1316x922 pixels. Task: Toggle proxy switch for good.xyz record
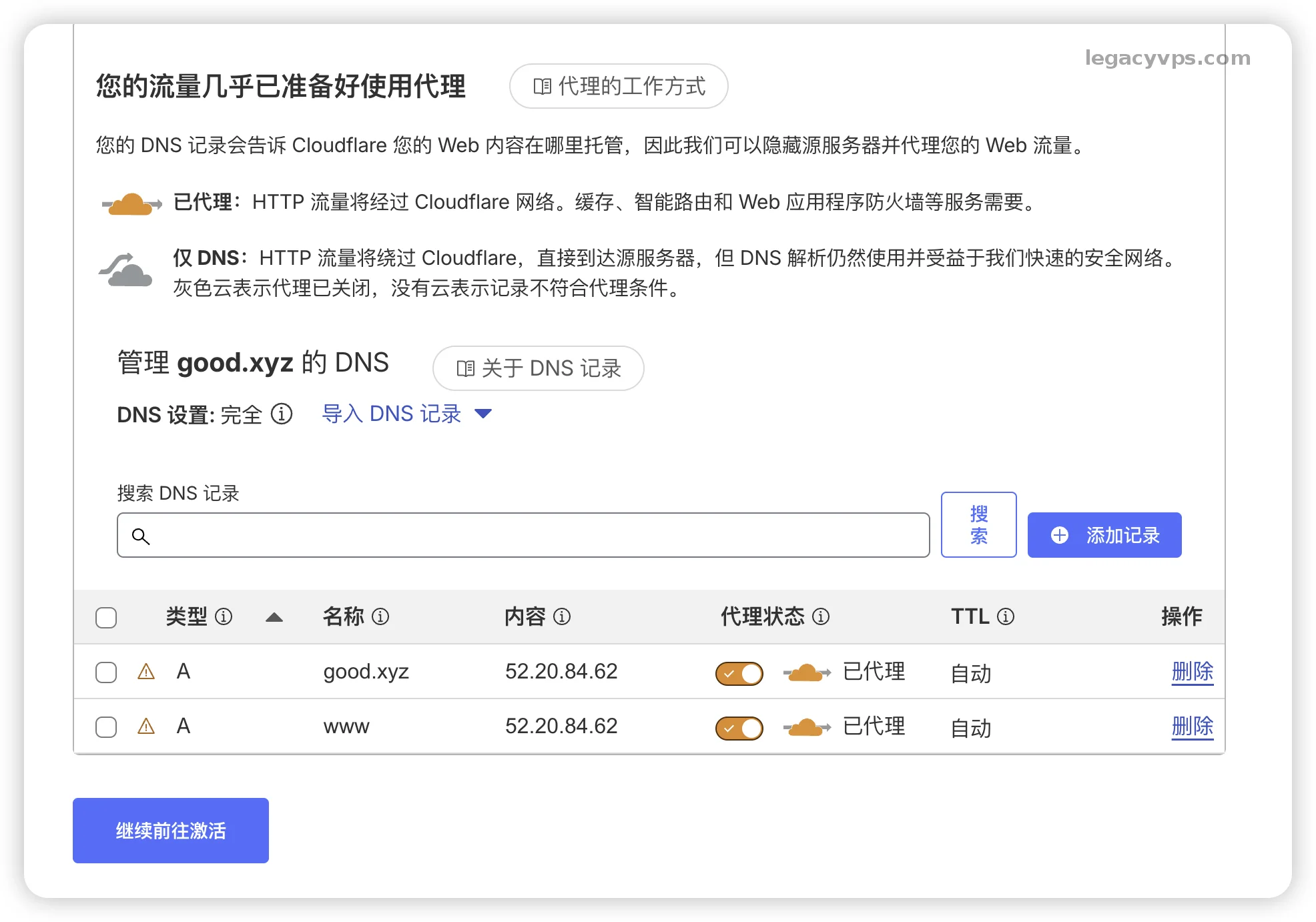tap(739, 673)
